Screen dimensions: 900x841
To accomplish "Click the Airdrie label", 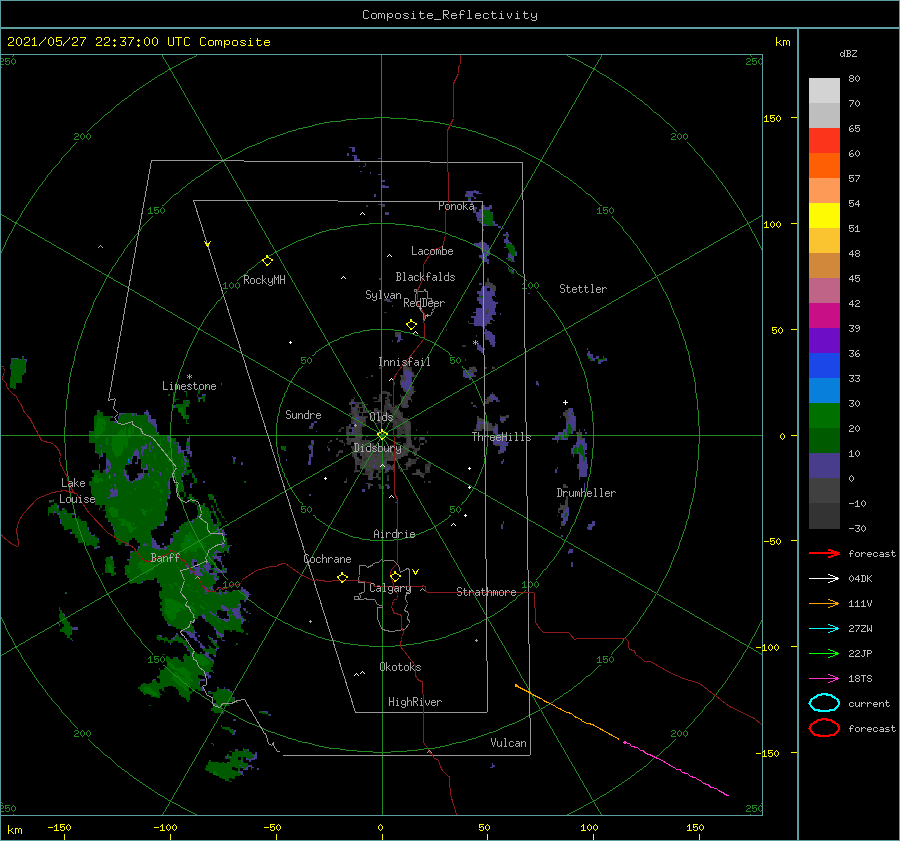I will pyautogui.click(x=394, y=534).
